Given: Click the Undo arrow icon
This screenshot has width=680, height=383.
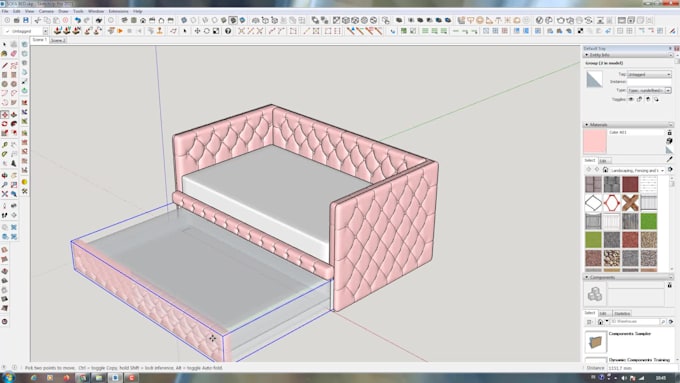Looking at the screenshot, I should [x=77, y=20].
